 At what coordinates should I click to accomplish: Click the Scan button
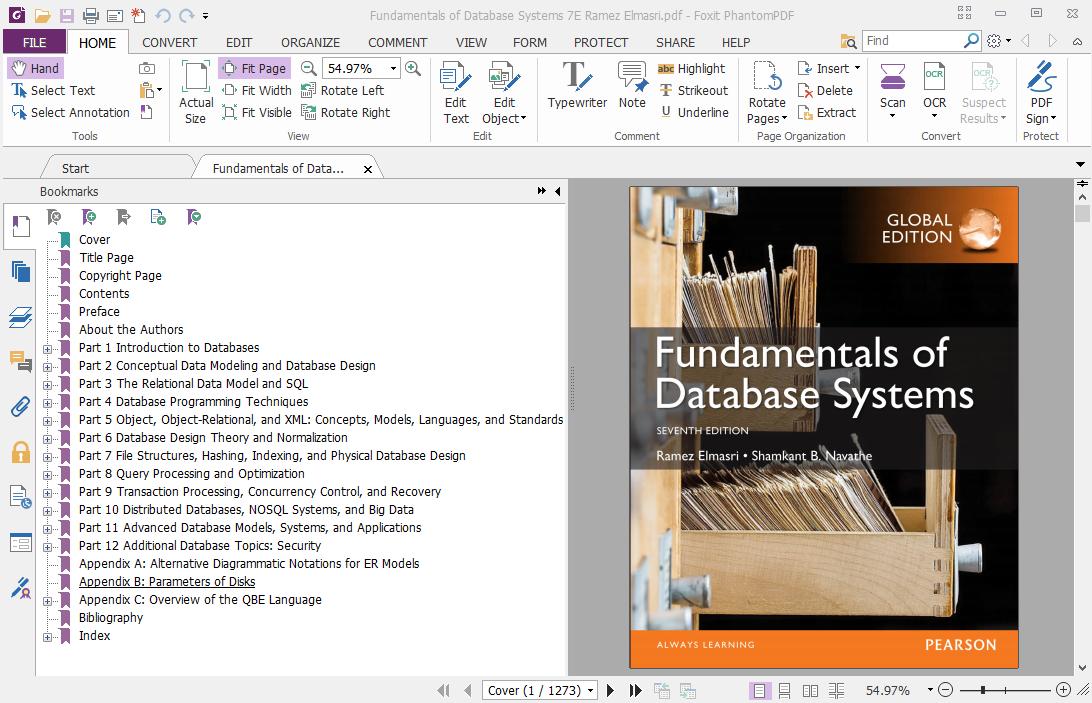[893, 91]
